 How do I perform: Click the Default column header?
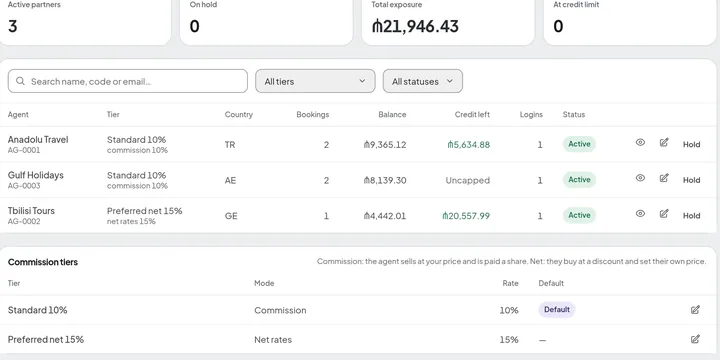[551, 283]
